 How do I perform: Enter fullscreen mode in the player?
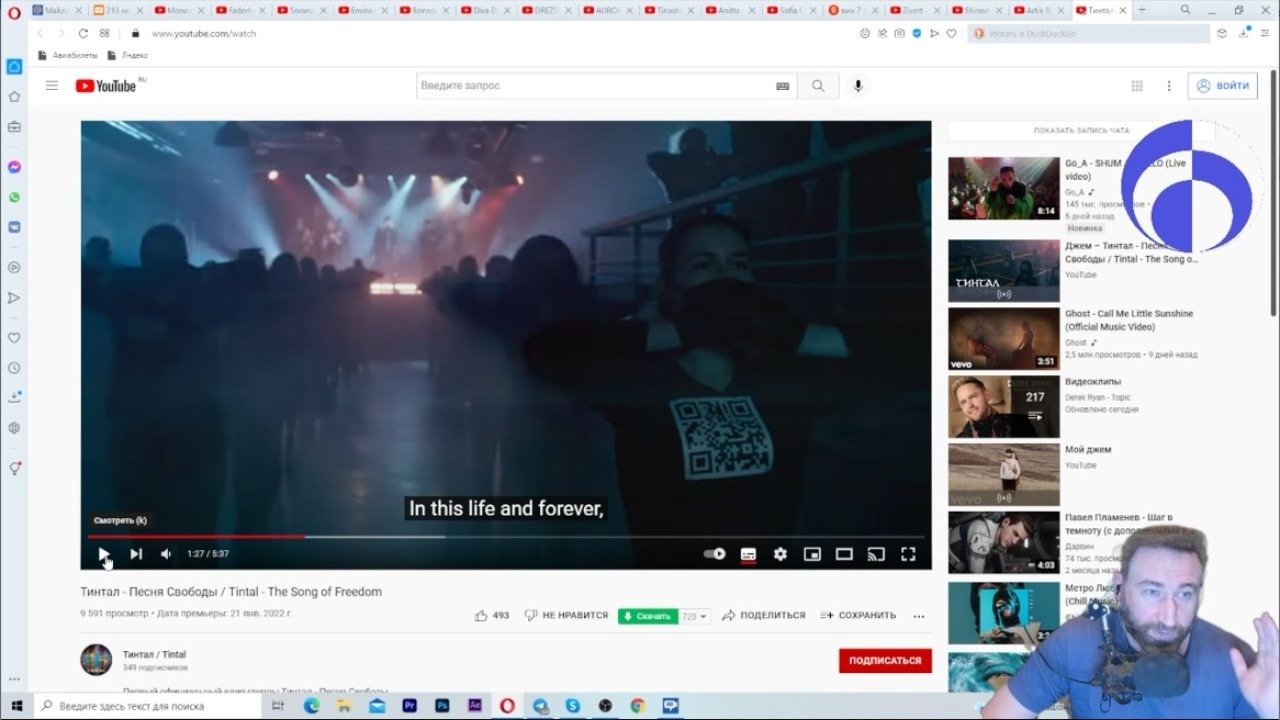[x=908, y=554]
